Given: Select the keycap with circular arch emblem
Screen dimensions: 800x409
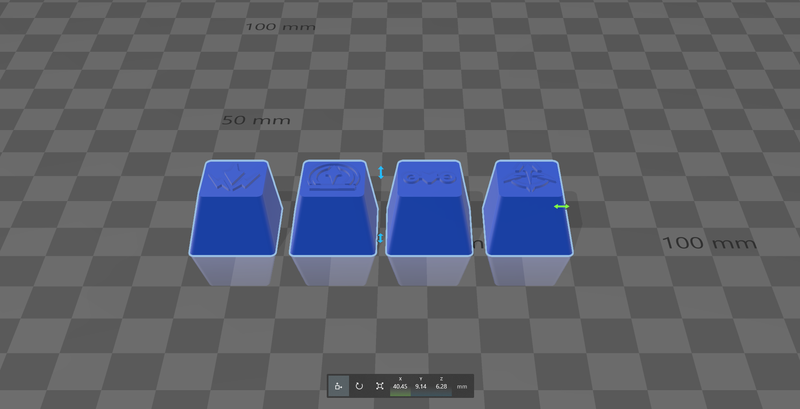Looking at the screenshot, I should click(x=334, y=208).
